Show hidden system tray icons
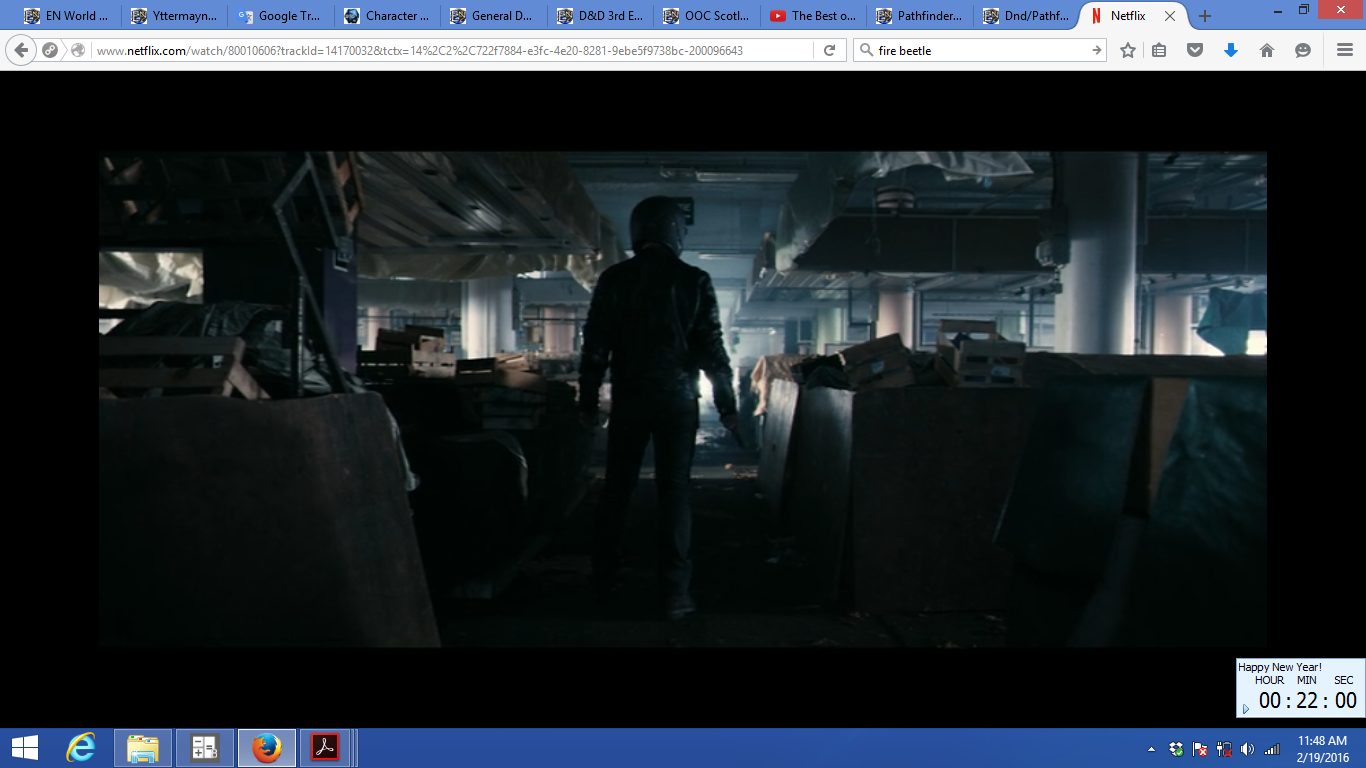 [x=1151, y=749]
